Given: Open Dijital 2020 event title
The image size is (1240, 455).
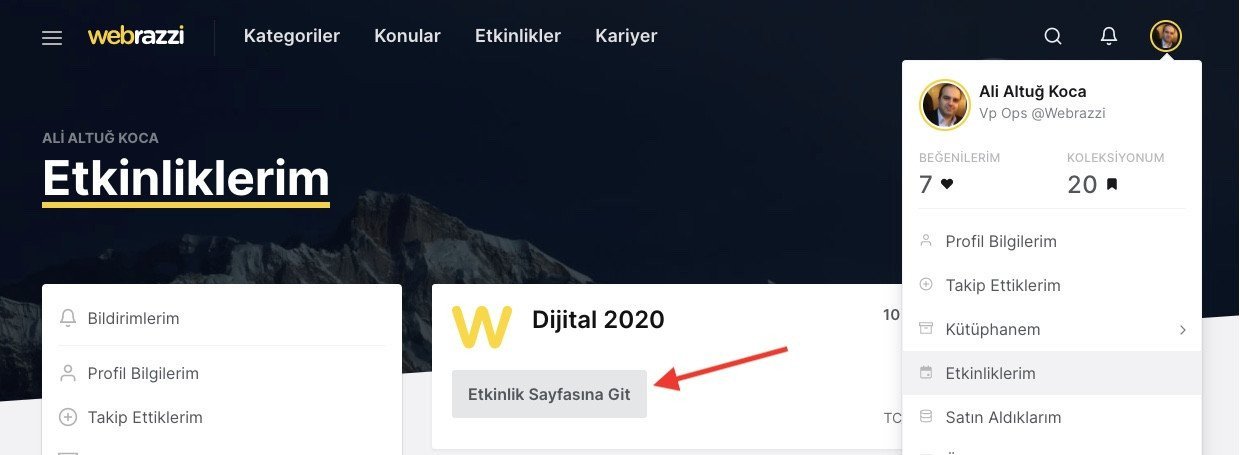Looking at the screenshot, I should pyautogui.click(x=598, y=319).
